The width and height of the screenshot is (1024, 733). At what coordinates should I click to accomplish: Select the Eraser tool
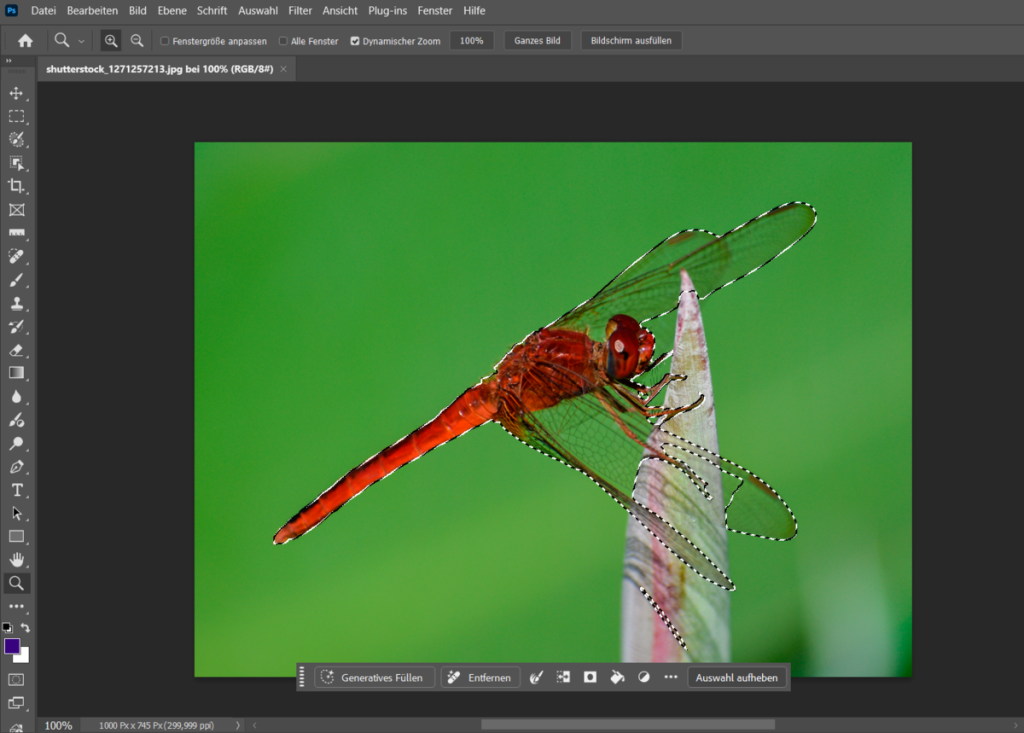tap(16, 350)
